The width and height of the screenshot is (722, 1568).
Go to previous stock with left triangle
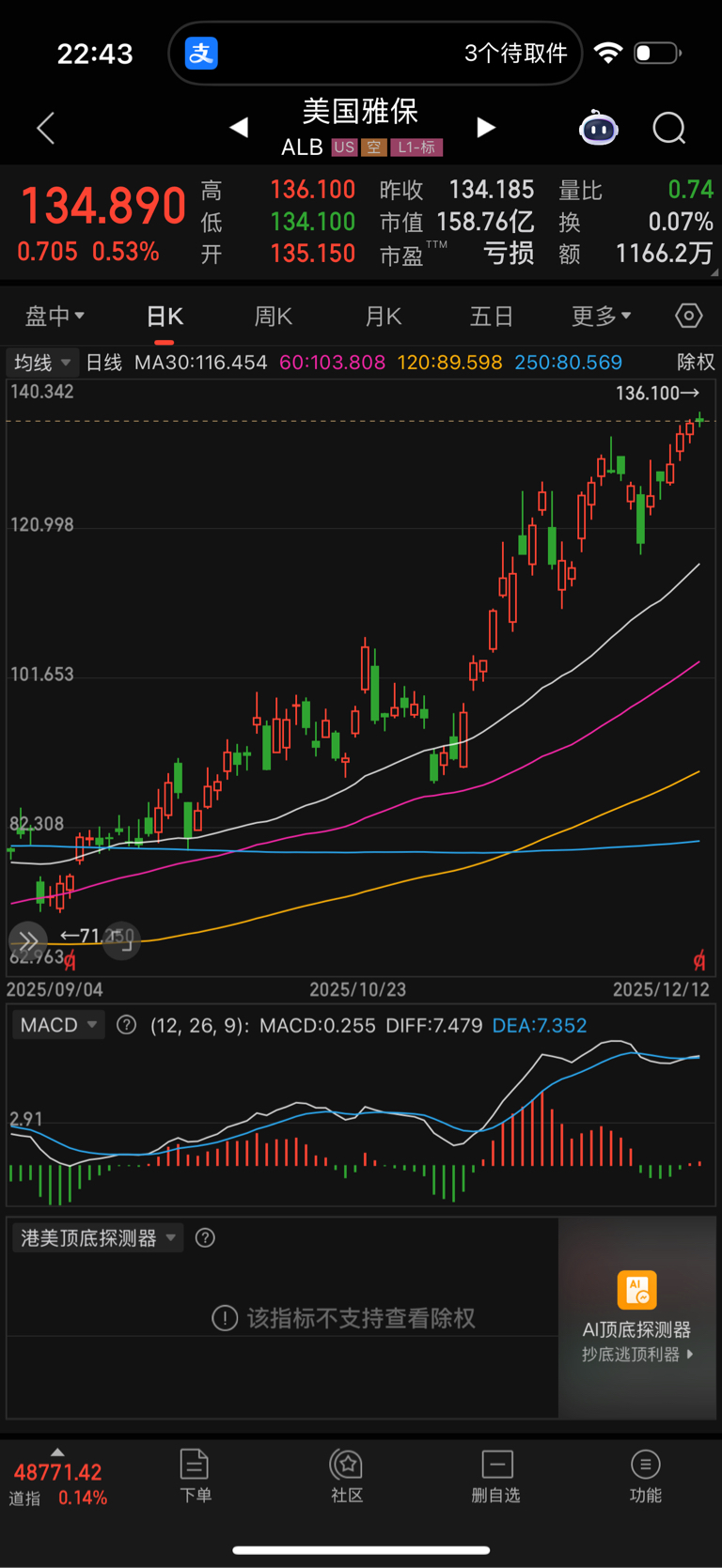239,127
